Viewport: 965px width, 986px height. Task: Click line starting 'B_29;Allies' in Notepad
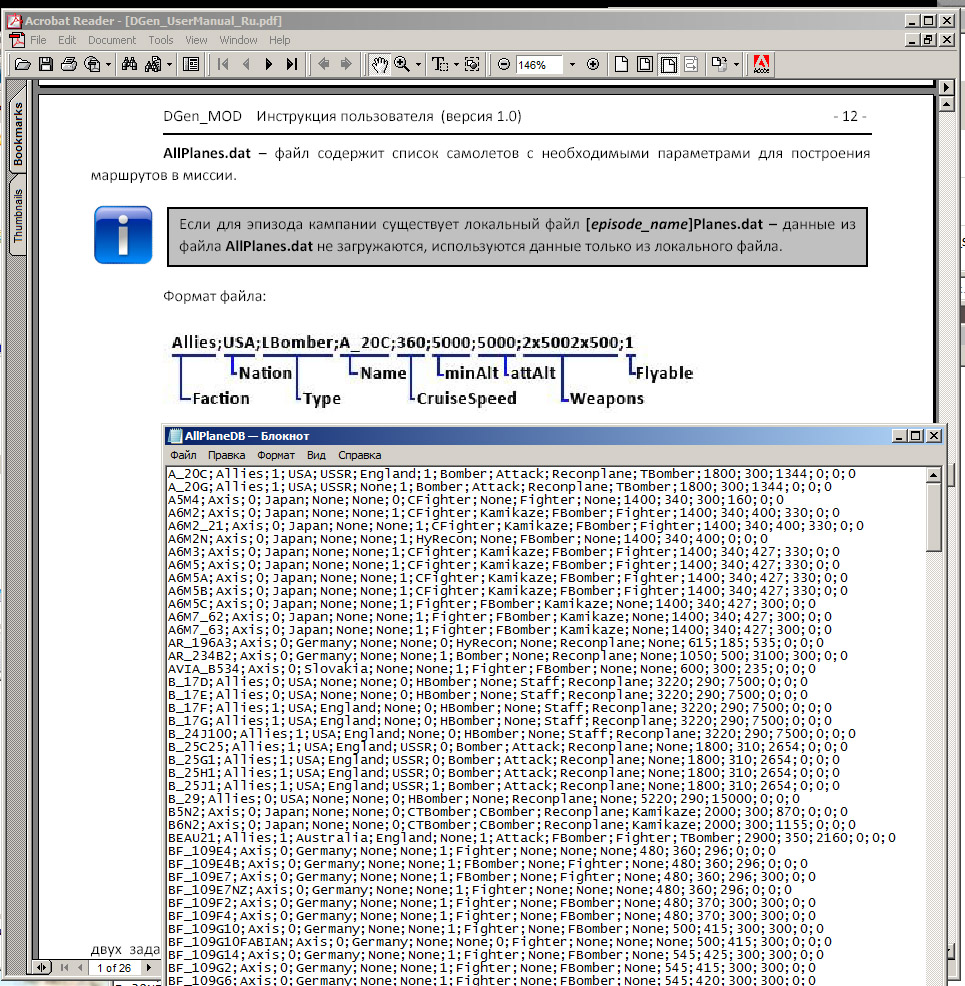[x=483, y=799]
